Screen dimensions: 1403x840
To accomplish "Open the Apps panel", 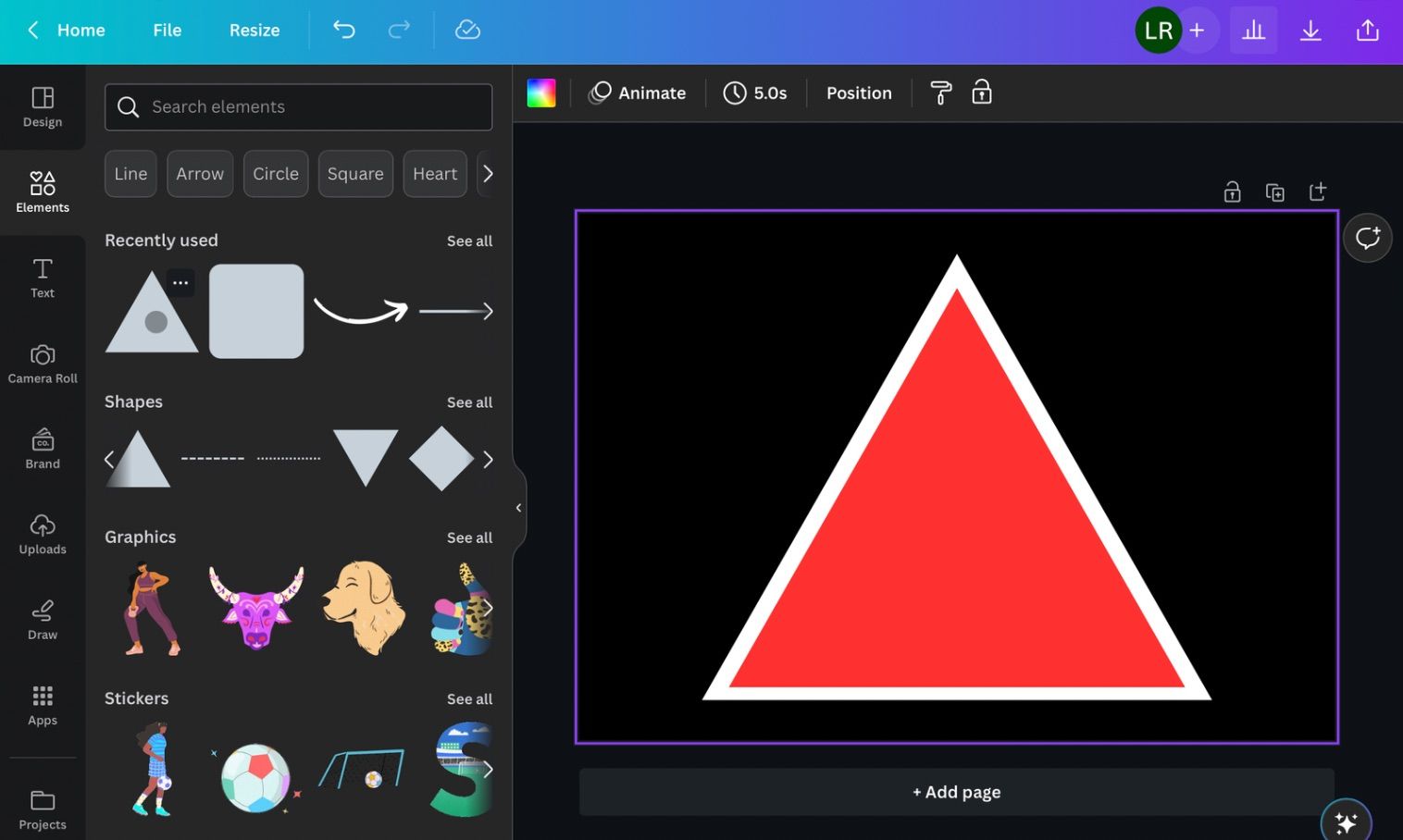I will click(42, 705).
